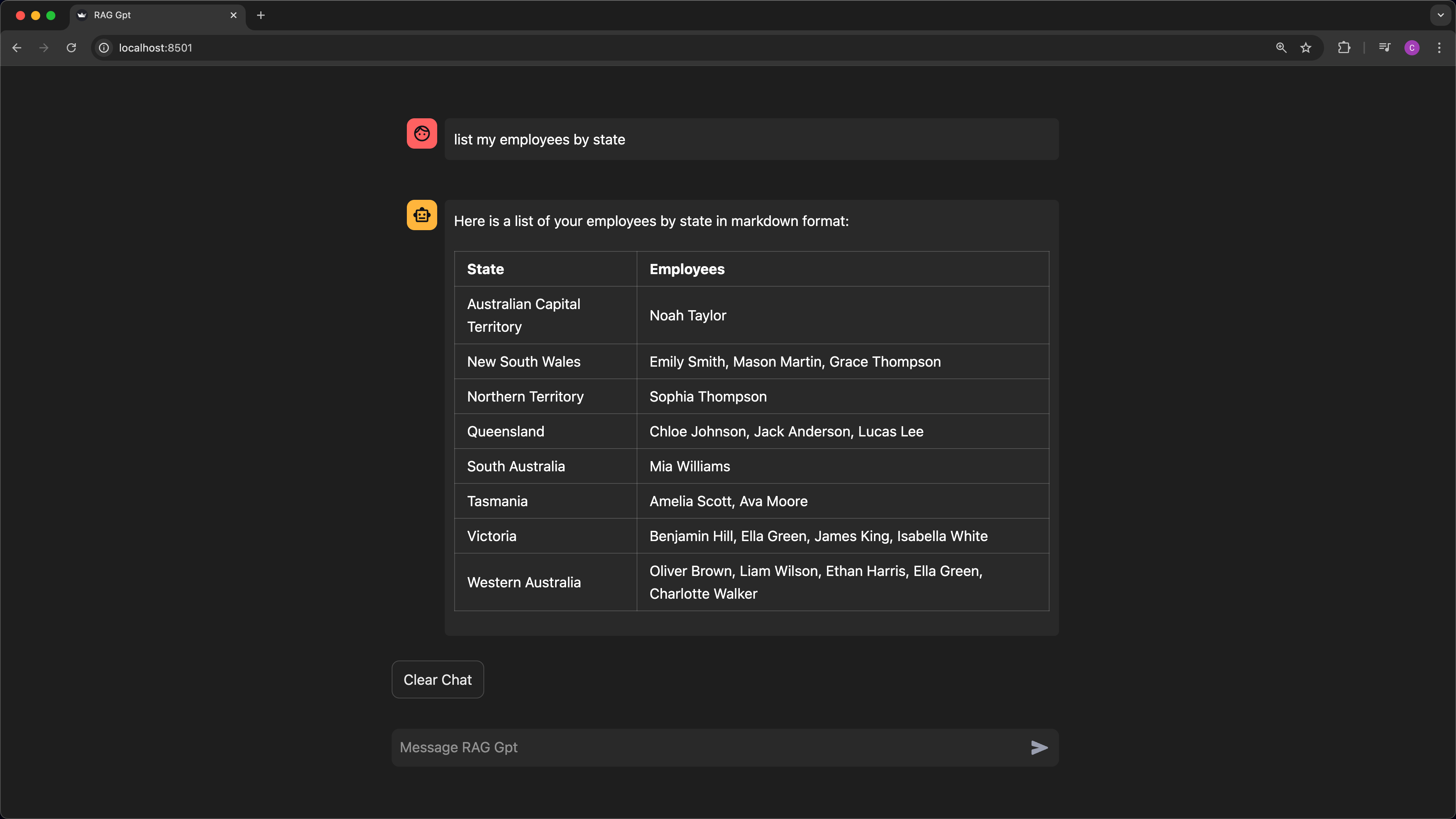Viewport: 1456px width, 819px height.
Task: Click the Chloe Johnson, Jack Anderson cell
Action: click(x=843, y=431)
